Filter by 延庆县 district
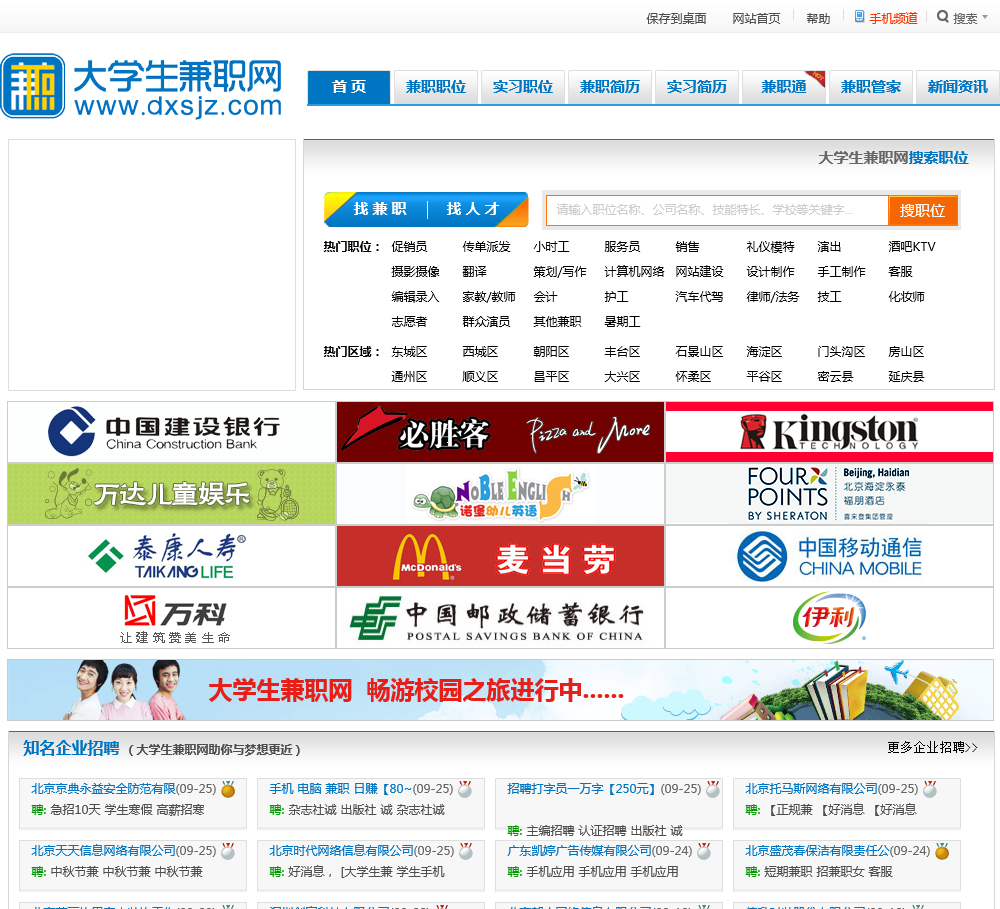Screen dimensions: 1000x909 coord(906,376)
